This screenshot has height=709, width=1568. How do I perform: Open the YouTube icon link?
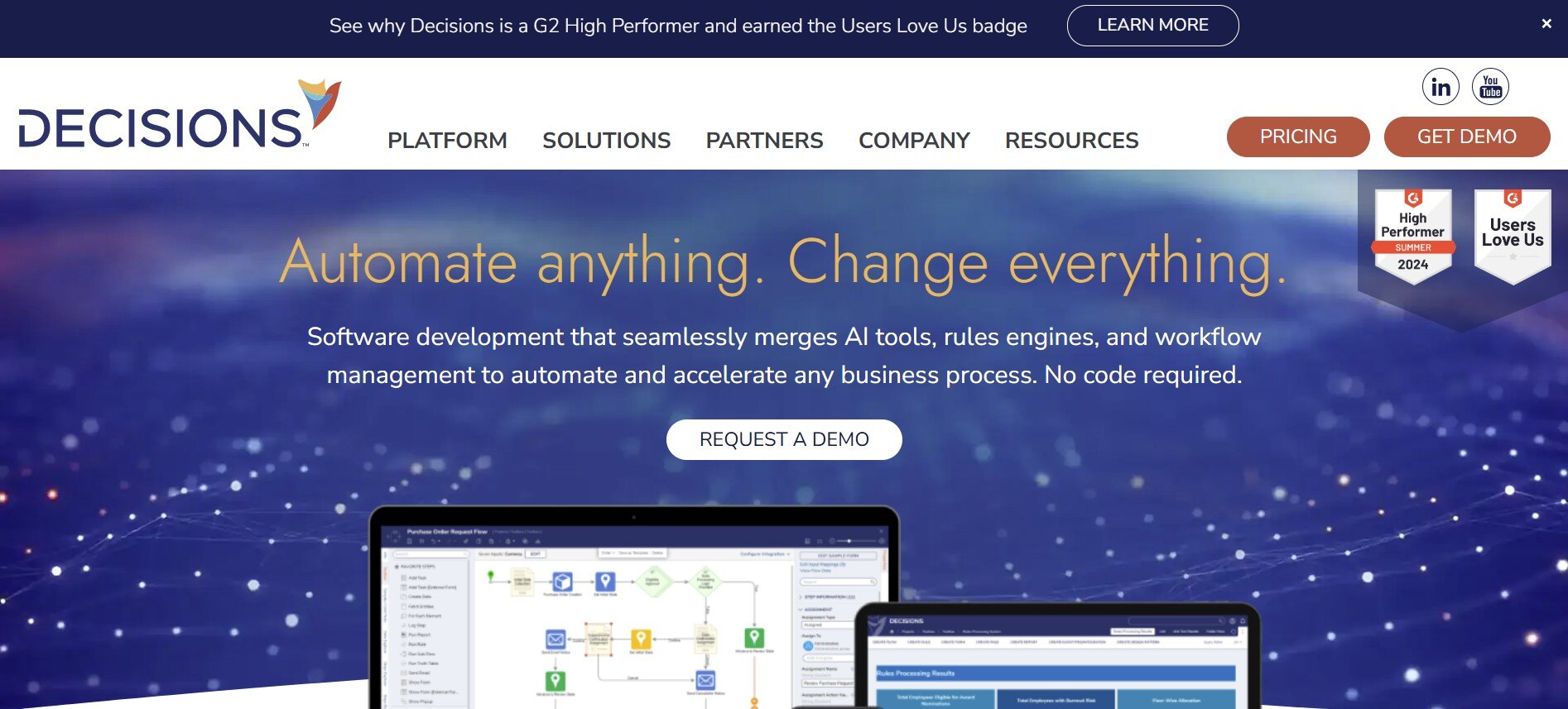[x=1490, y=87]
